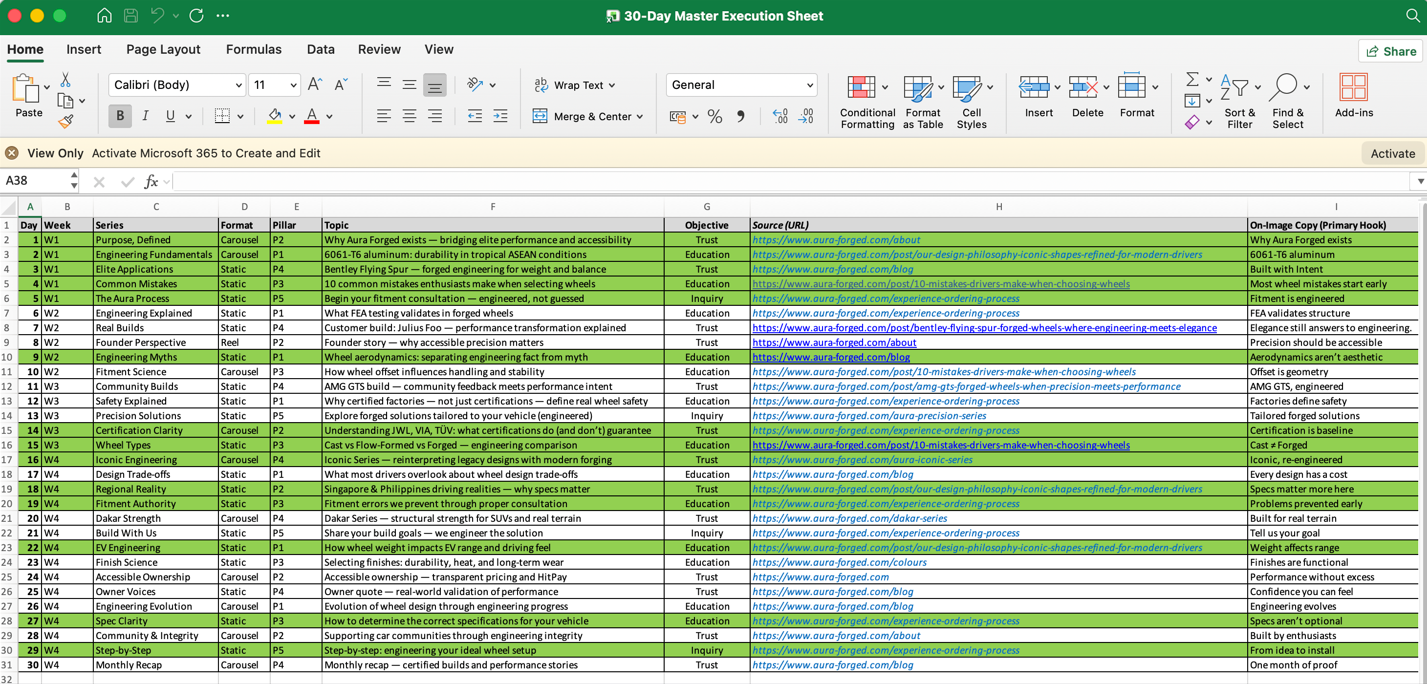
Task: Toggle Bold formatting
Action: (120, 116)
